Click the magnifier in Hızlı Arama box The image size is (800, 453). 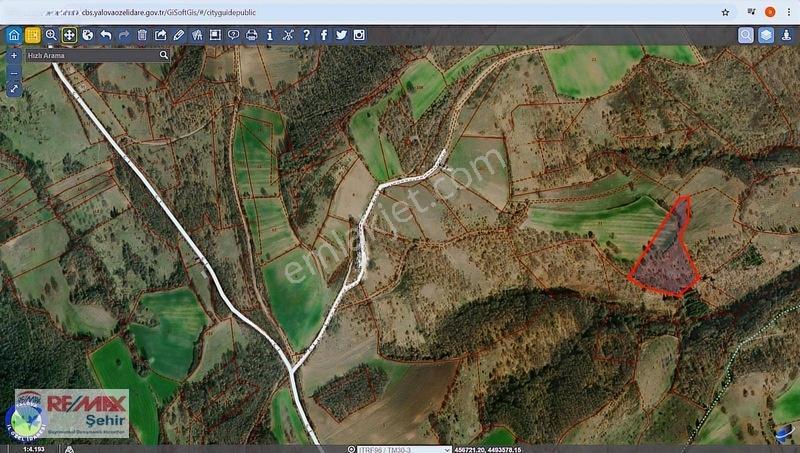point(164,55)
